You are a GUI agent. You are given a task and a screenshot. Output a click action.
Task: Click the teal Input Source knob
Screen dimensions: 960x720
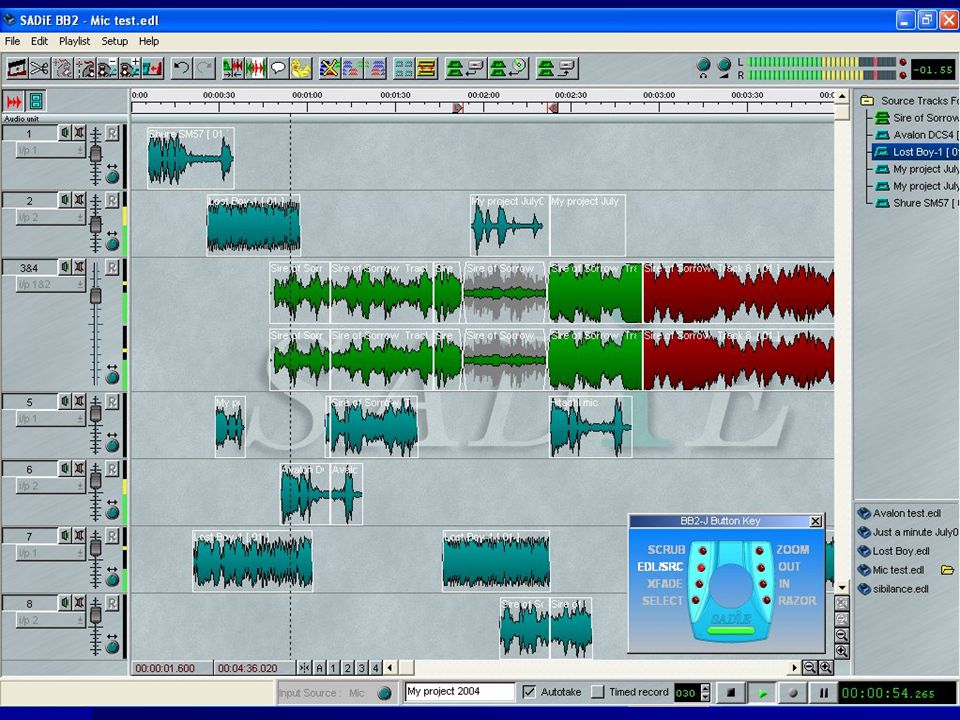[x=384, y=693]
